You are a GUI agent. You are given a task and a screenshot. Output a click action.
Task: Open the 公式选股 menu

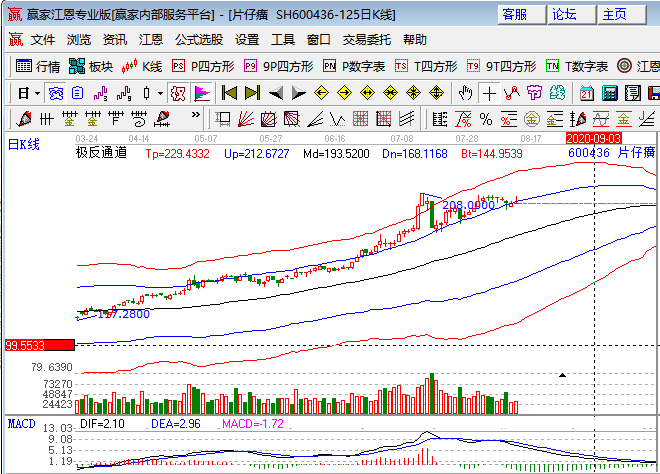[199, 40]
